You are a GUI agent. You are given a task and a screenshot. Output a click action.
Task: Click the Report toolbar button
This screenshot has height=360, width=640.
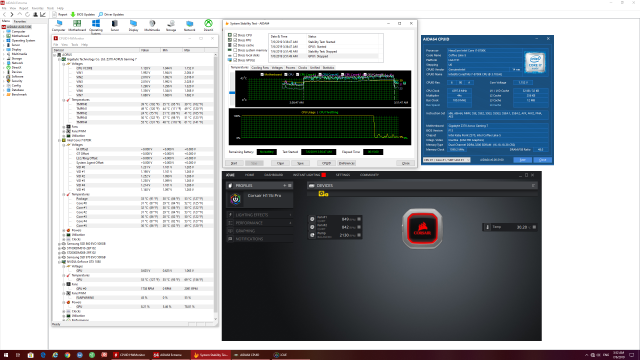tap(60, 14)
